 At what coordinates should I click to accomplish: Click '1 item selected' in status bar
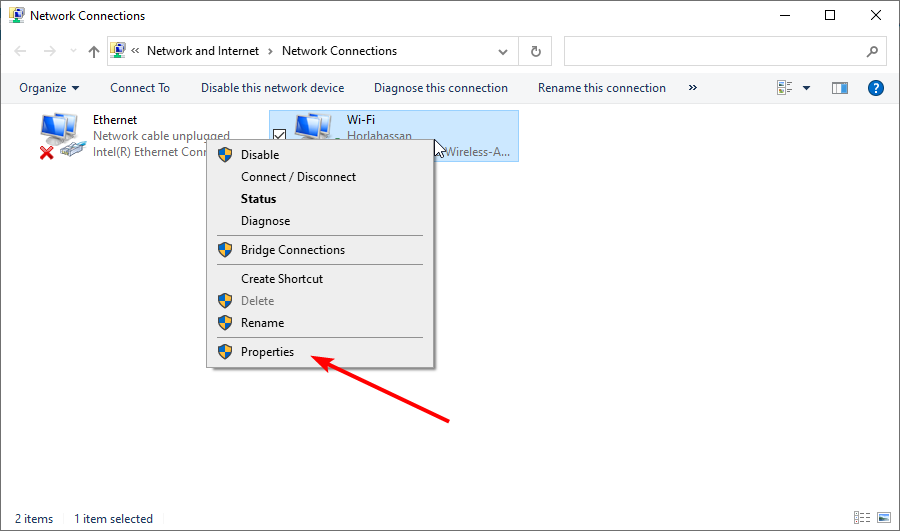[113, 519]
